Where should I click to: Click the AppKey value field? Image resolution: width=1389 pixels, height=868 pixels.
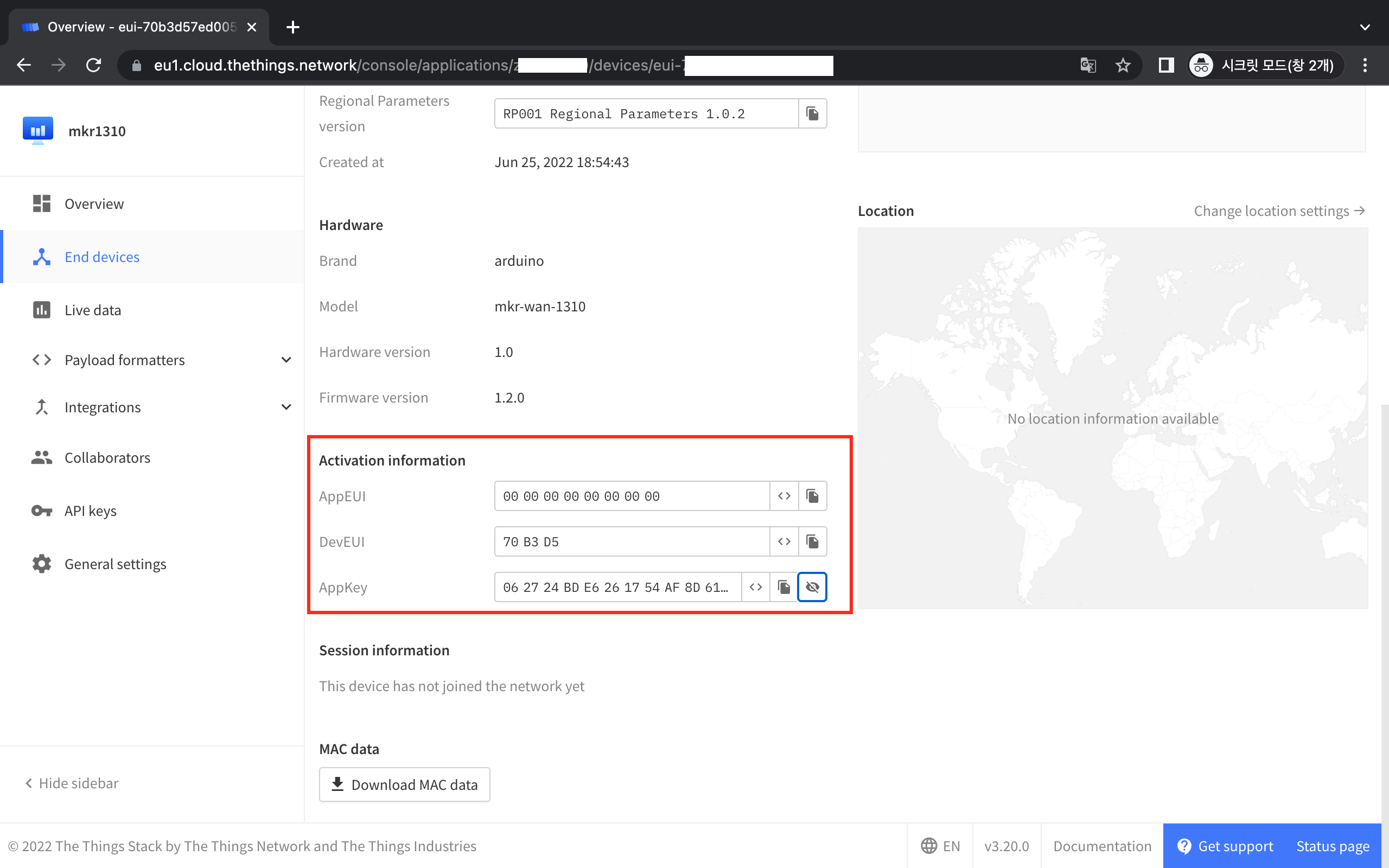click(617, 586)
